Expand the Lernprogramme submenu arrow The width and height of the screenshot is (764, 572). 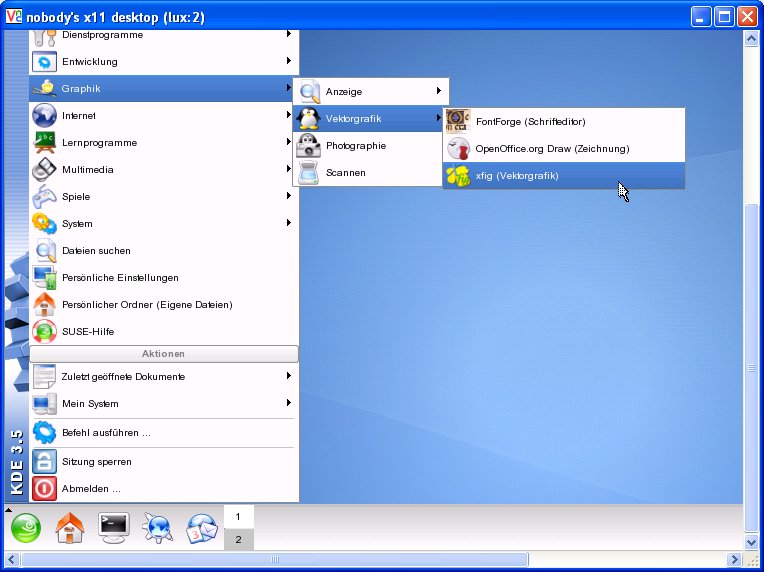[289, 142]
